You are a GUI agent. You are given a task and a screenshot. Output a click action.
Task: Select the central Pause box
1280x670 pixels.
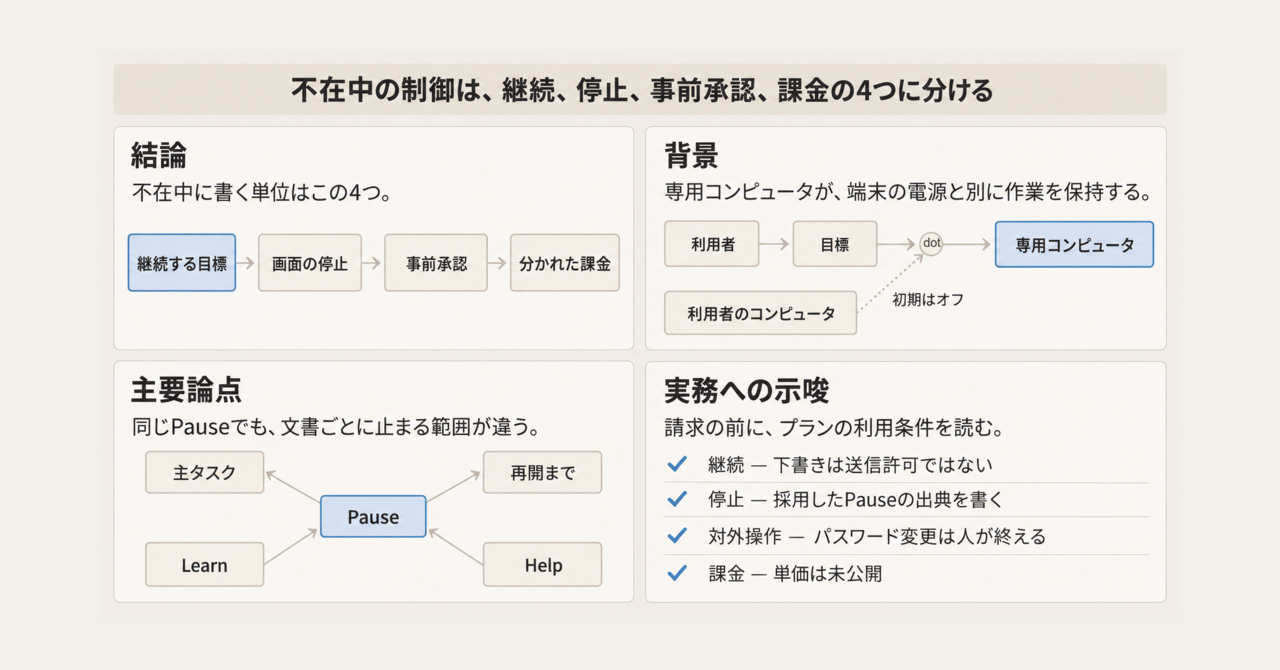point(373,517)
